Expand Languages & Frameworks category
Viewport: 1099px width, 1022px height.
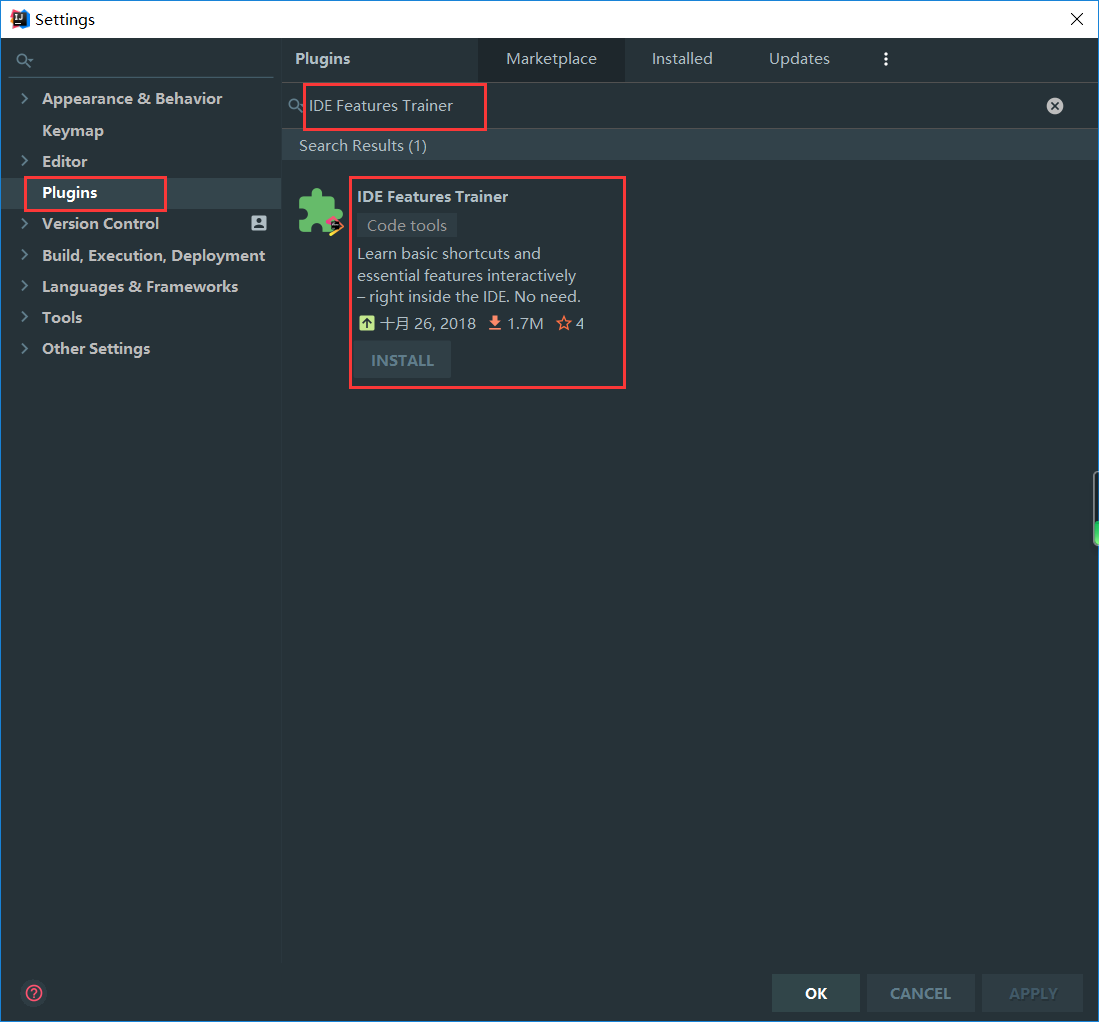coord(24,286)
